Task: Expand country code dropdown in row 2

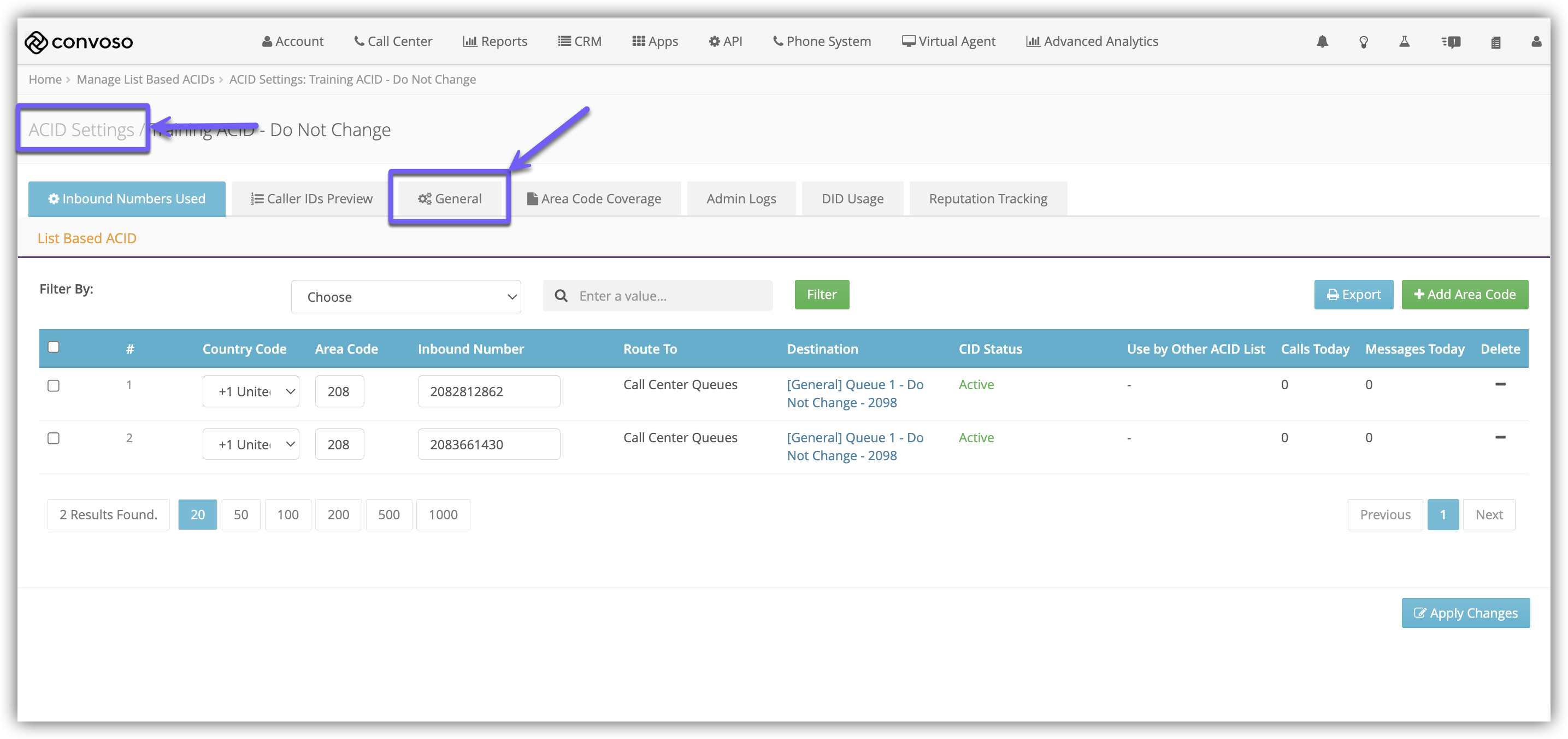Action: click(251, 444)
